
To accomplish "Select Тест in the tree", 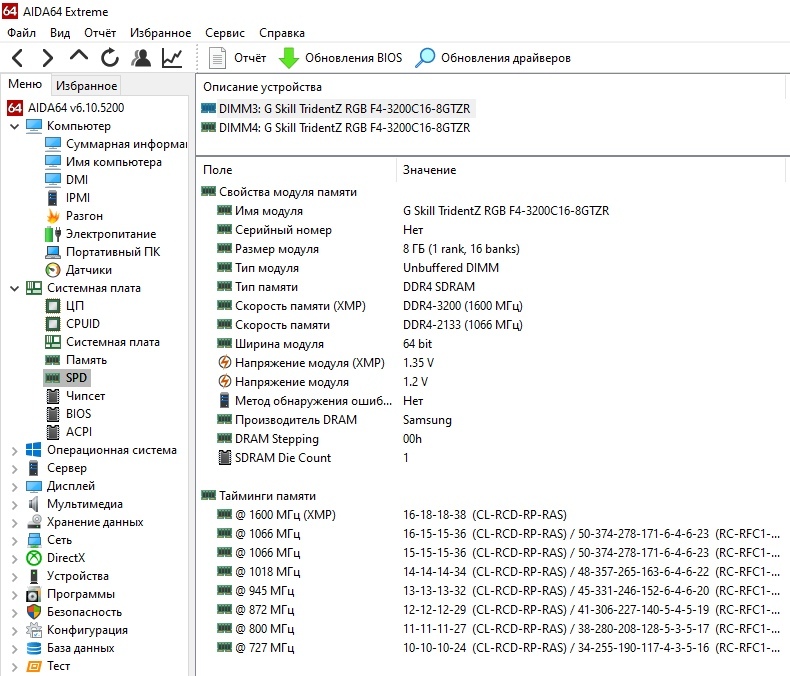I will pos(58,666).
